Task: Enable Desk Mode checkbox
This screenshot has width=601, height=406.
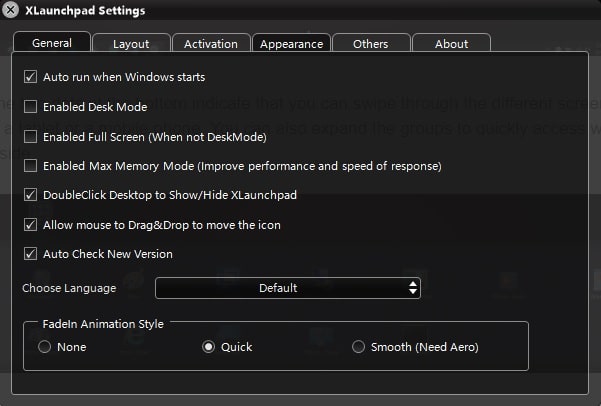Action: pos(31,107)
